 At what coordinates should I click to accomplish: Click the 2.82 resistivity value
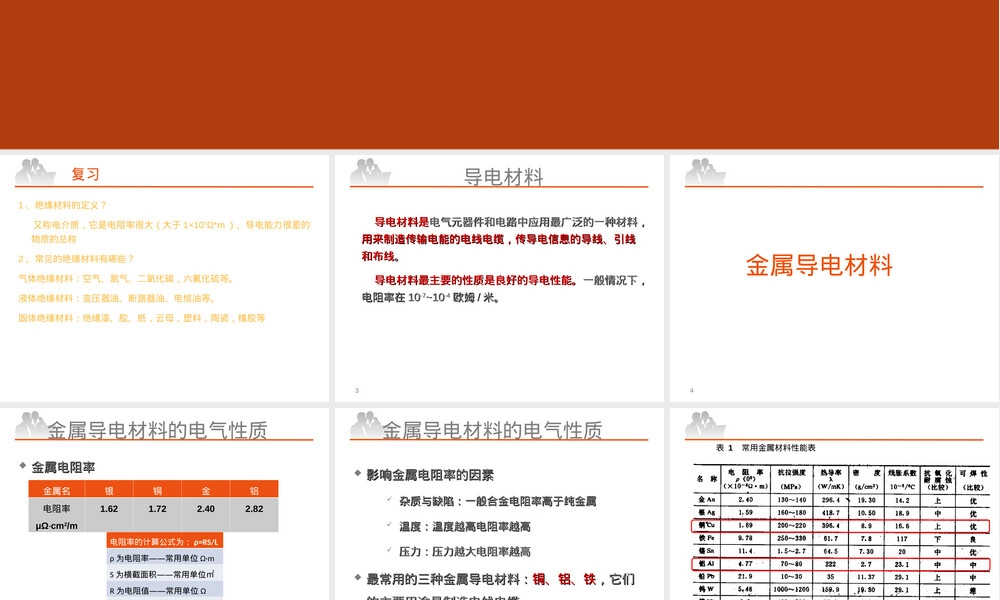[x=254, y=509]
